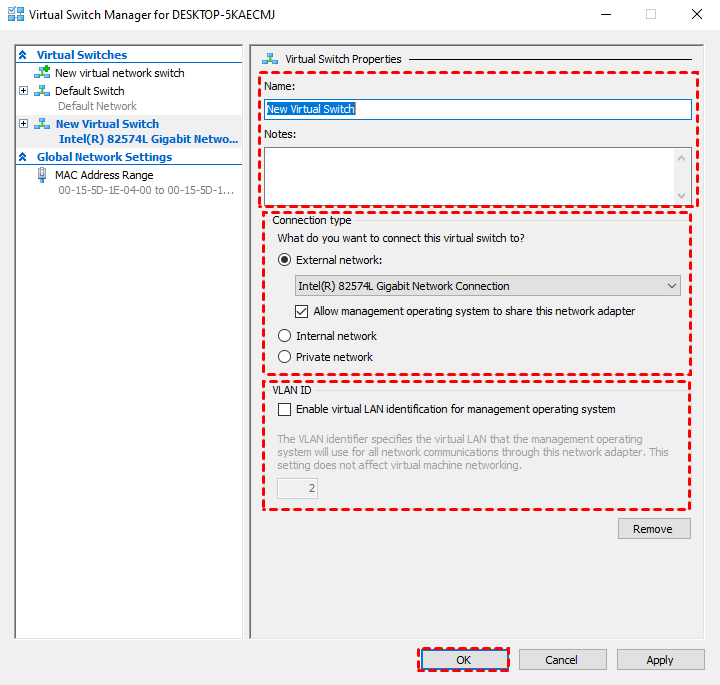This screenshot has height=685, width=720.
Task: Select Default Switch in the tree
Action: tap(90, 91)
